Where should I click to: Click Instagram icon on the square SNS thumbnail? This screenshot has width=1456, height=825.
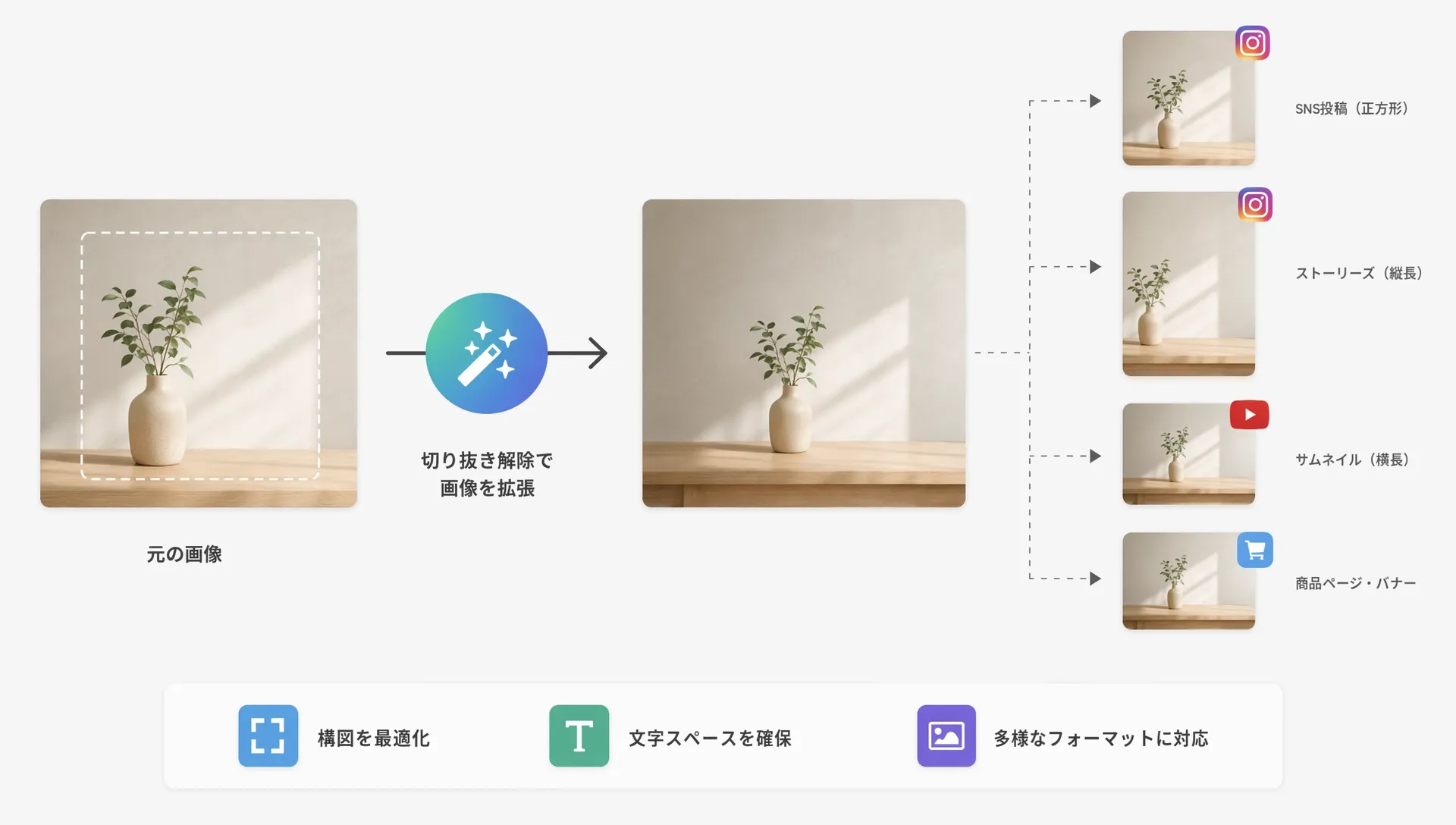pos(1252,43)
